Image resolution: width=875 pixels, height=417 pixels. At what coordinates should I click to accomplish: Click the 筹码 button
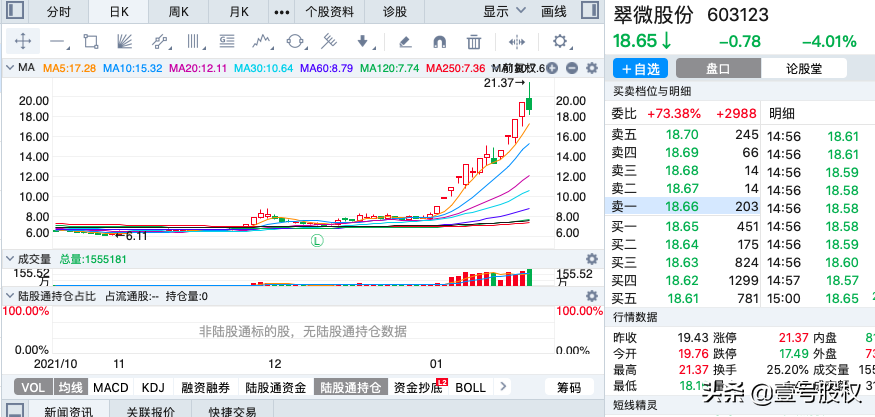pos(569,387)
